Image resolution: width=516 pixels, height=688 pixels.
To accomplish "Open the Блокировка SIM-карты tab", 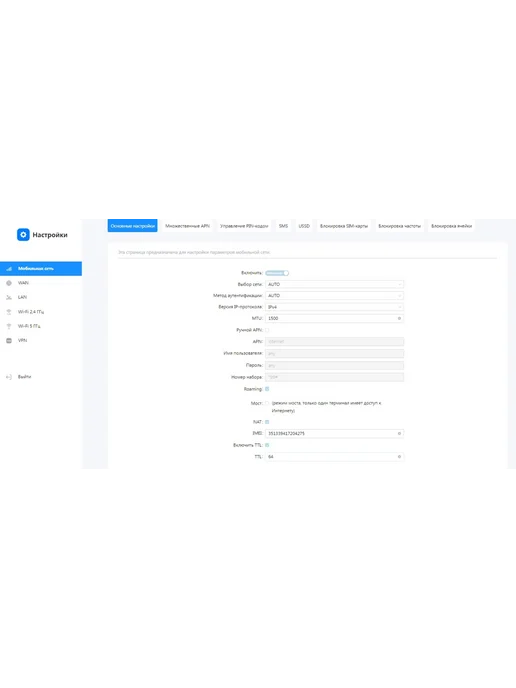I will (344, 226).
